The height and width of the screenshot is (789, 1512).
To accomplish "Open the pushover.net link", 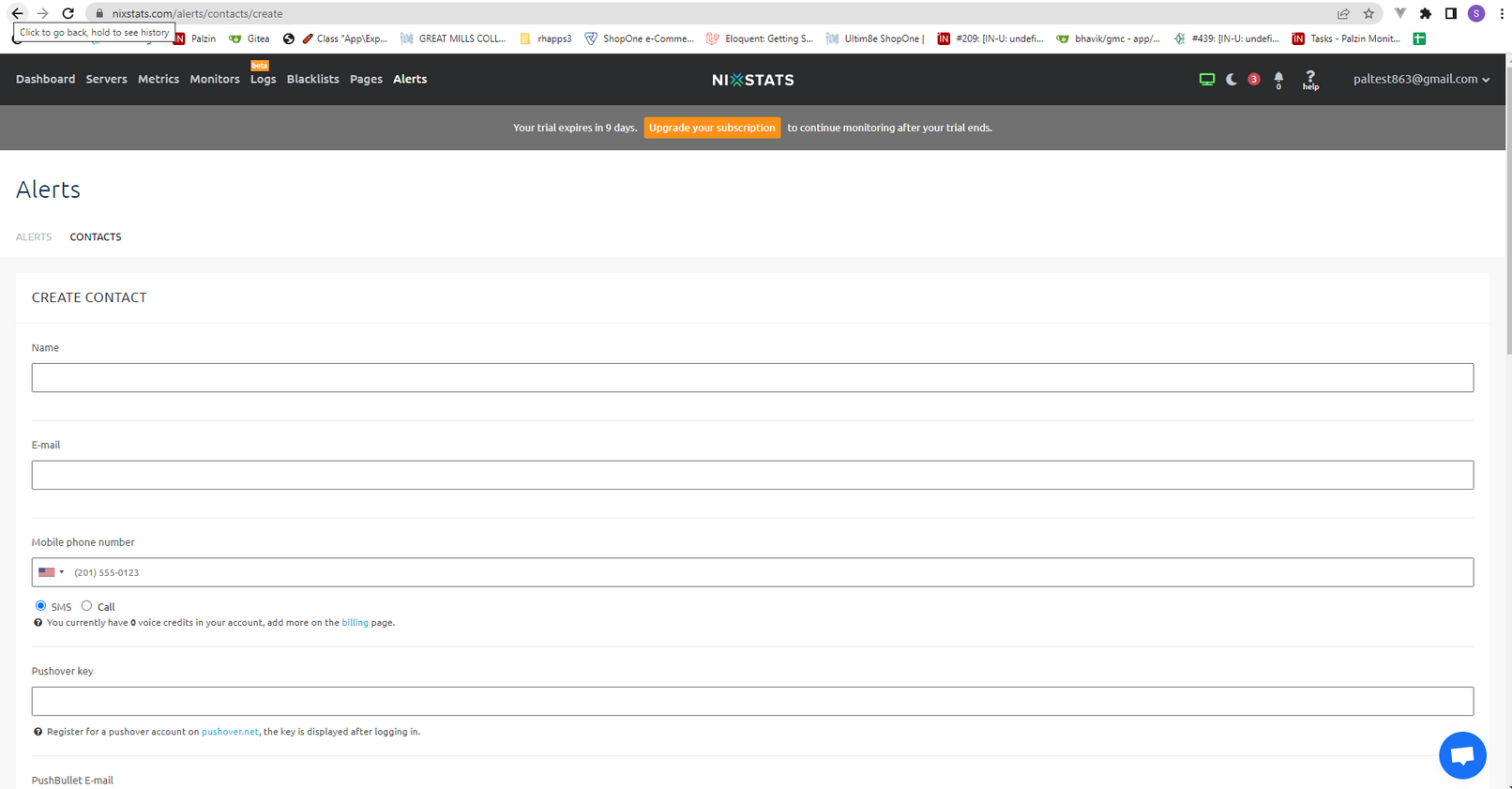I will pos(230,732).
